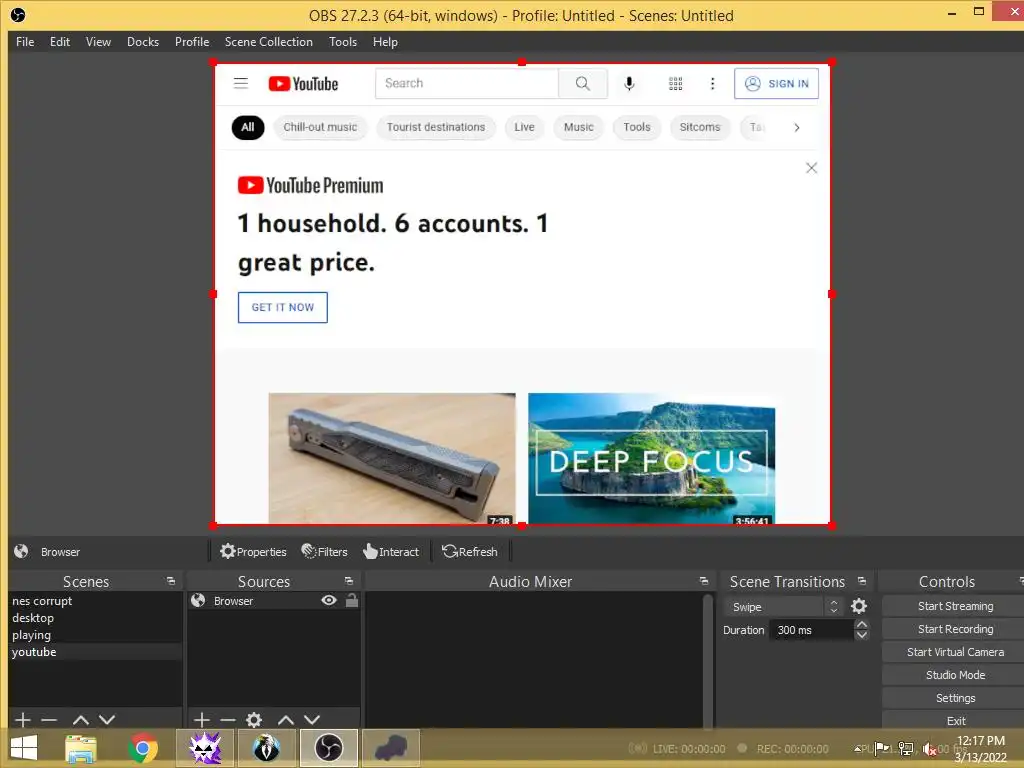Click the Exit button in Controls

point(955,721)
